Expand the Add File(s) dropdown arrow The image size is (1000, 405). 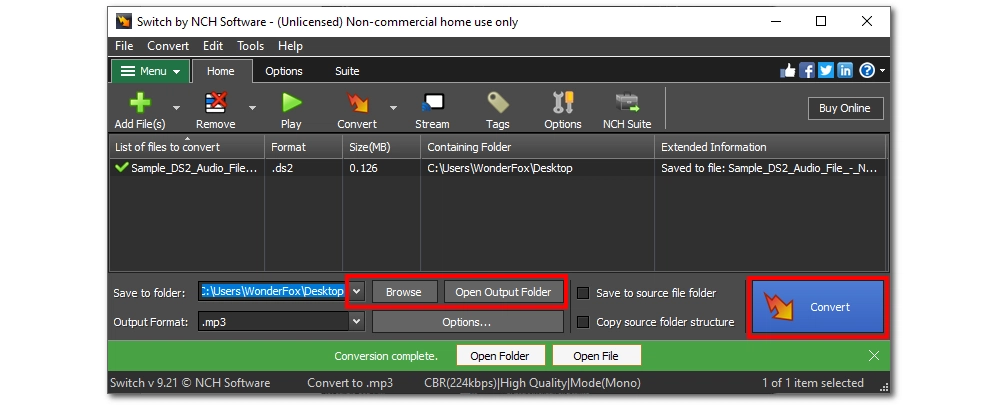177,108
